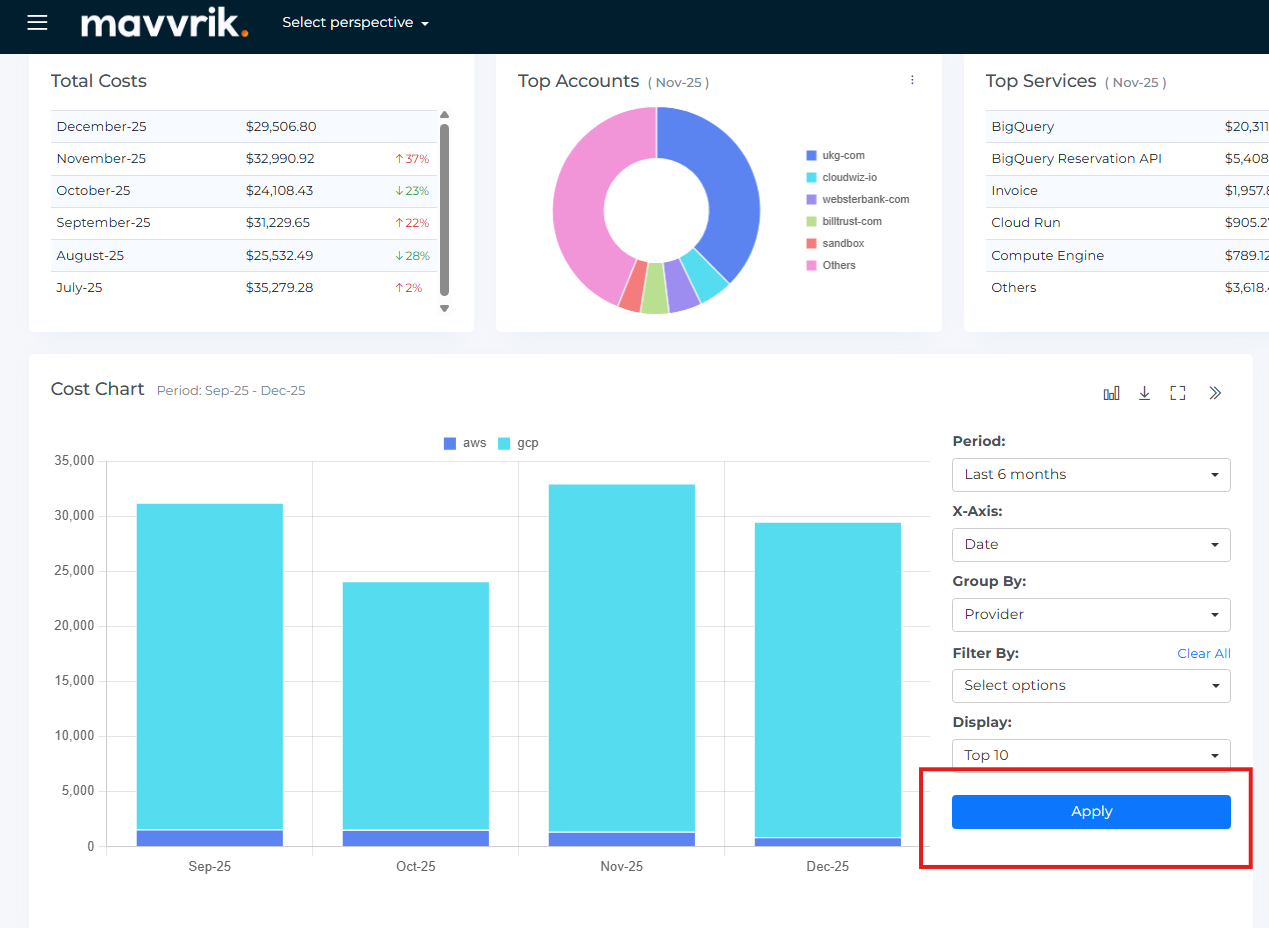Click the Total Costs scrollbar thumb

tap(444, 208)
